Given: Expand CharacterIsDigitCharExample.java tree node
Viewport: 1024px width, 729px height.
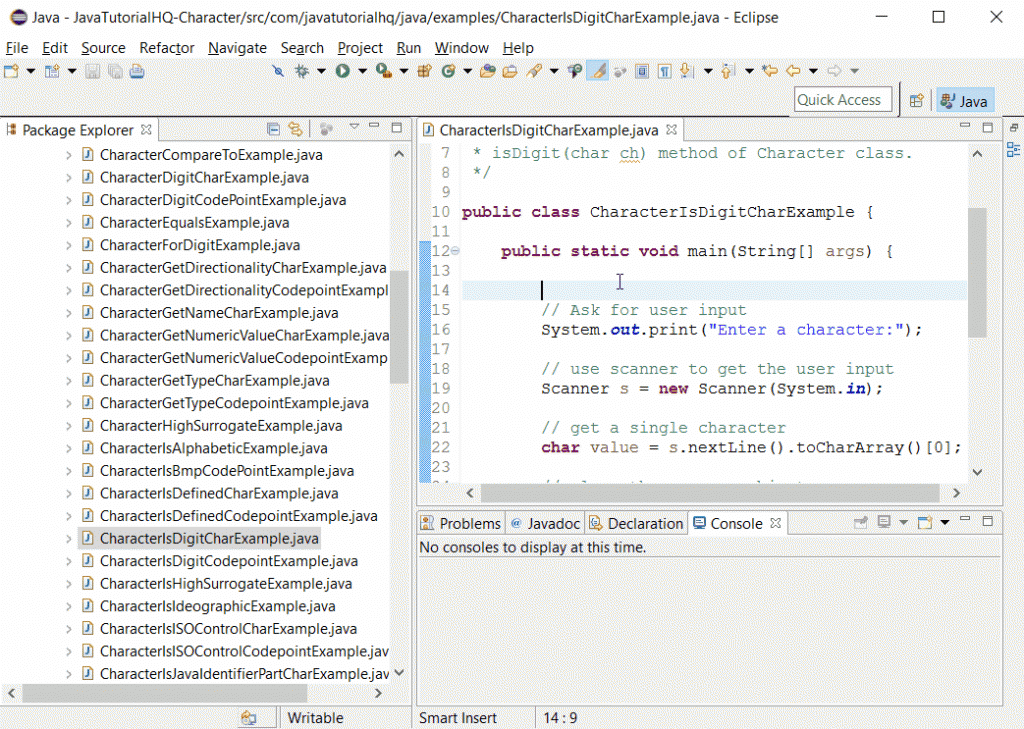Looking at the screenshot, I should click(69, 539).
